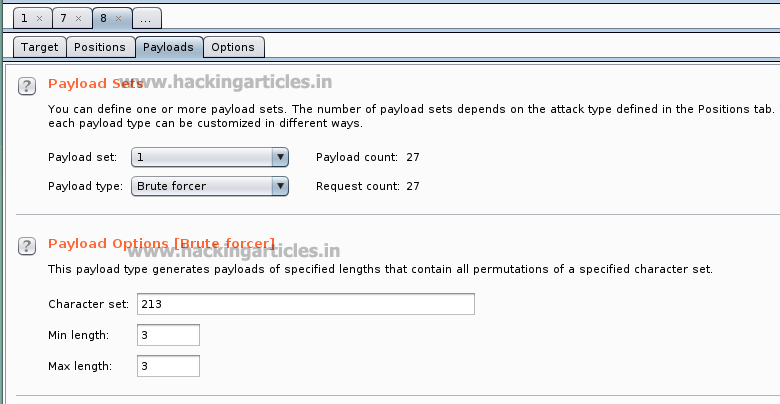Open the Payload set dropdown
The width and height of the screenshot is (780, 404).
202,157
